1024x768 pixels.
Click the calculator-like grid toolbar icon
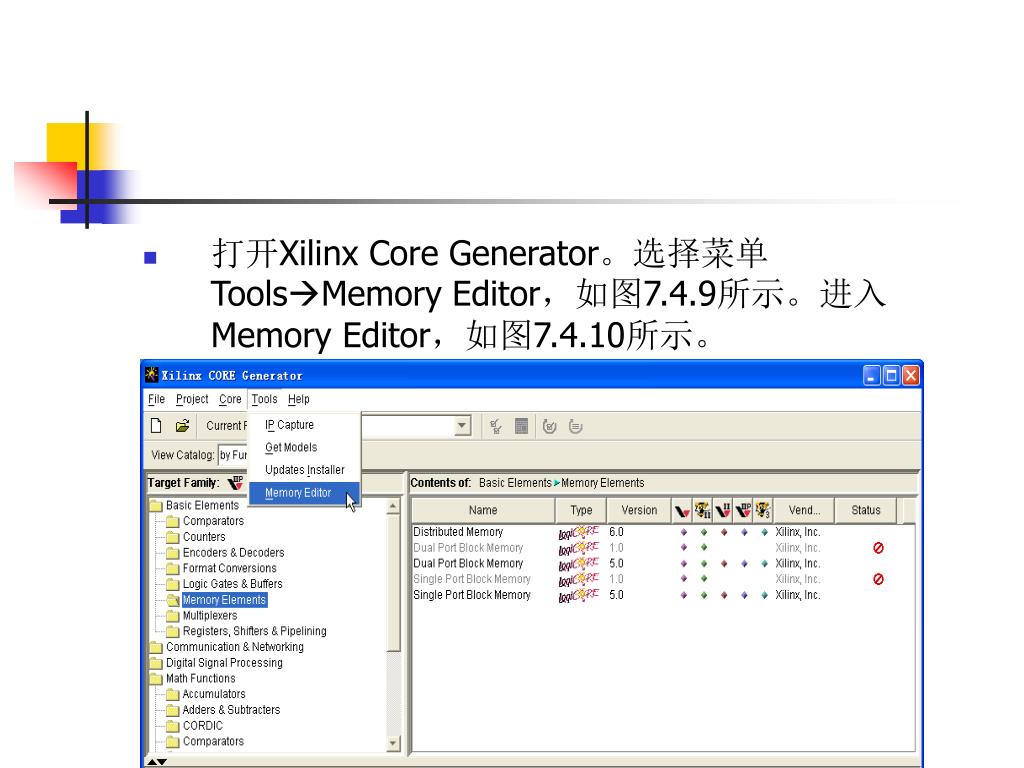pyautogui.click(x=521, y=426)
